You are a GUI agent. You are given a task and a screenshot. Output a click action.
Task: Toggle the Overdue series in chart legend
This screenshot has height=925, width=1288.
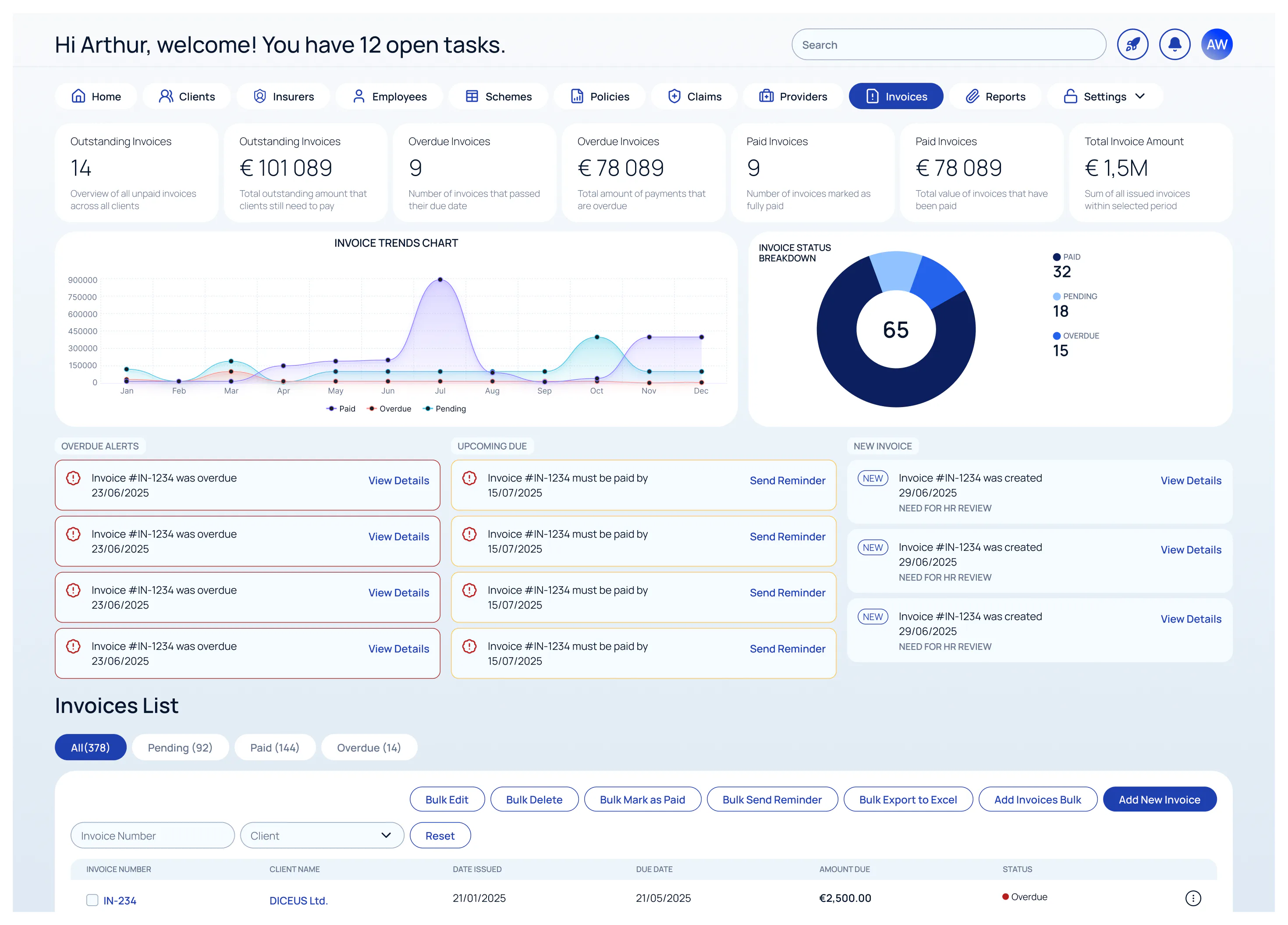(389, 408)
